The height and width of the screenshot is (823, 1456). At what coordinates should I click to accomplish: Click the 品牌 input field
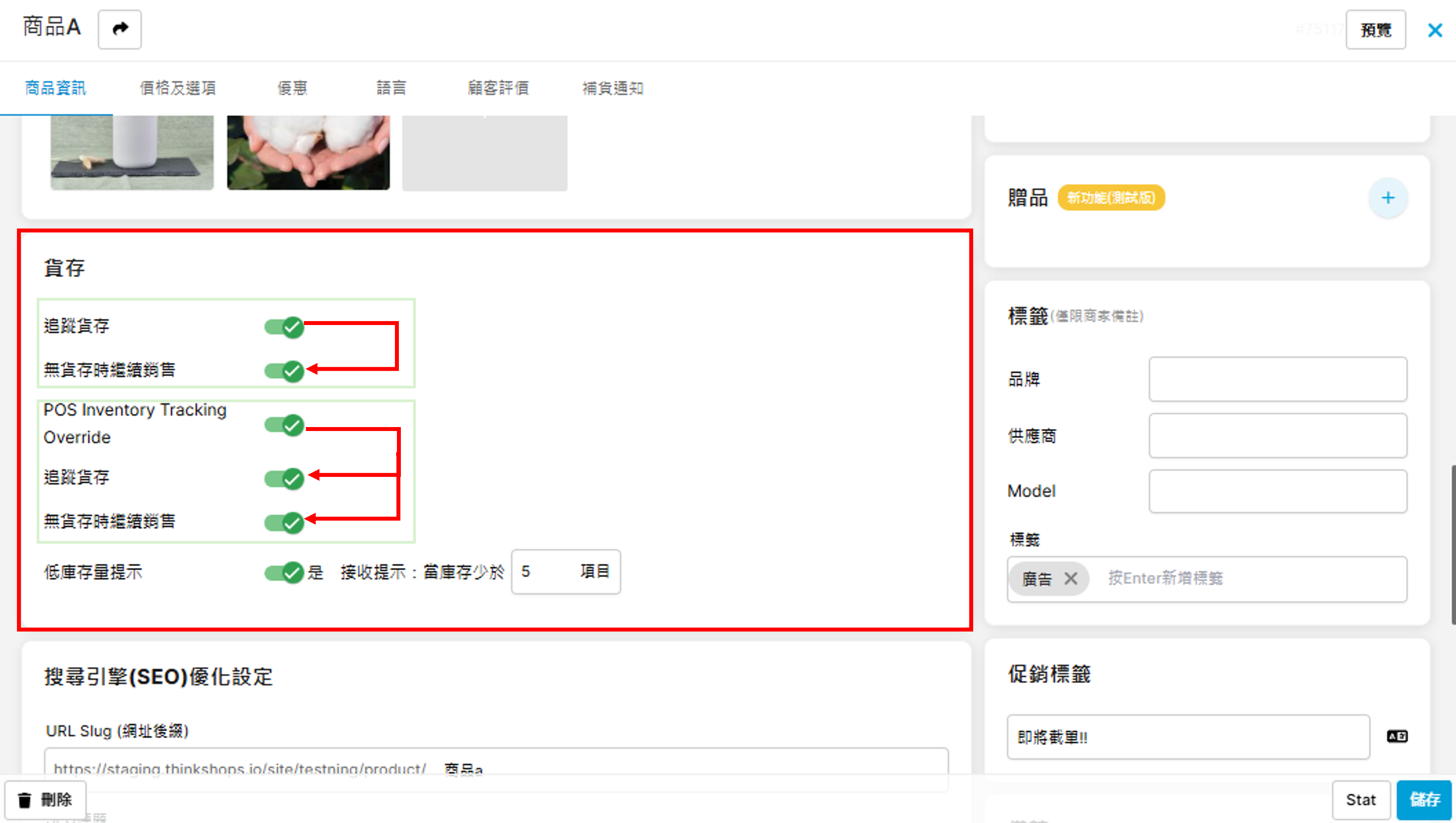(x=1277, y=379)
